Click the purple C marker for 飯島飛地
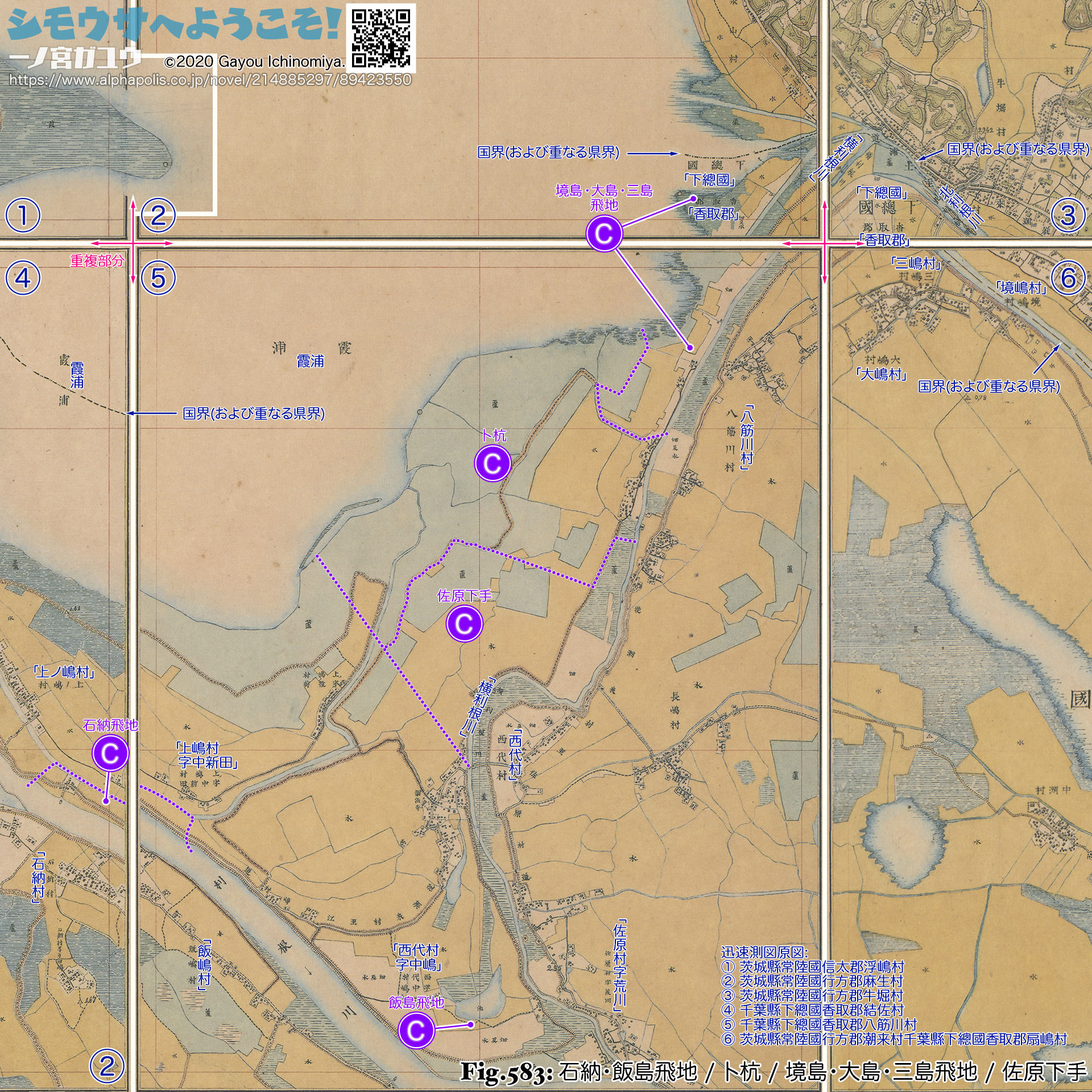This screenshot has height=1092, width=1092. click(416, 1031)
